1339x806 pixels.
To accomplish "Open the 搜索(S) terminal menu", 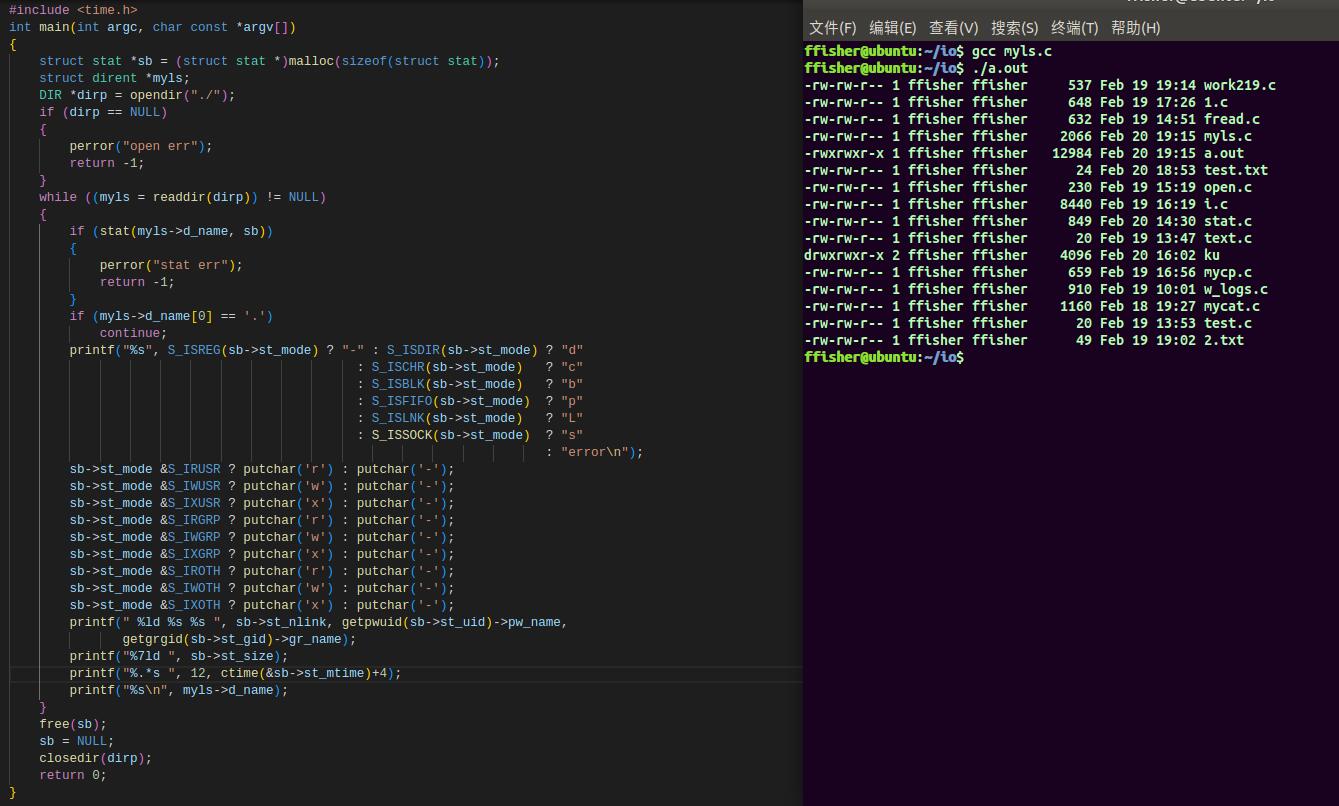I will 1014,28.
